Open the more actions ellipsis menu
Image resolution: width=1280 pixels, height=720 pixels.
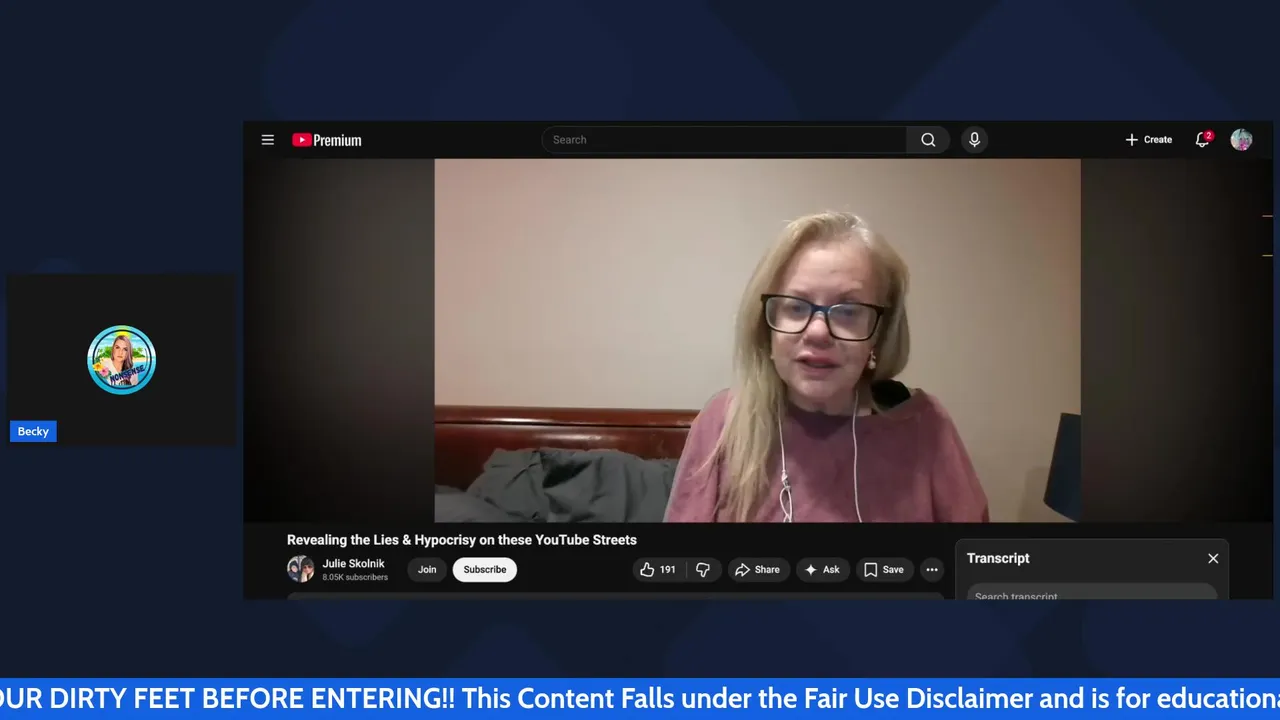[x=931, y=569]
